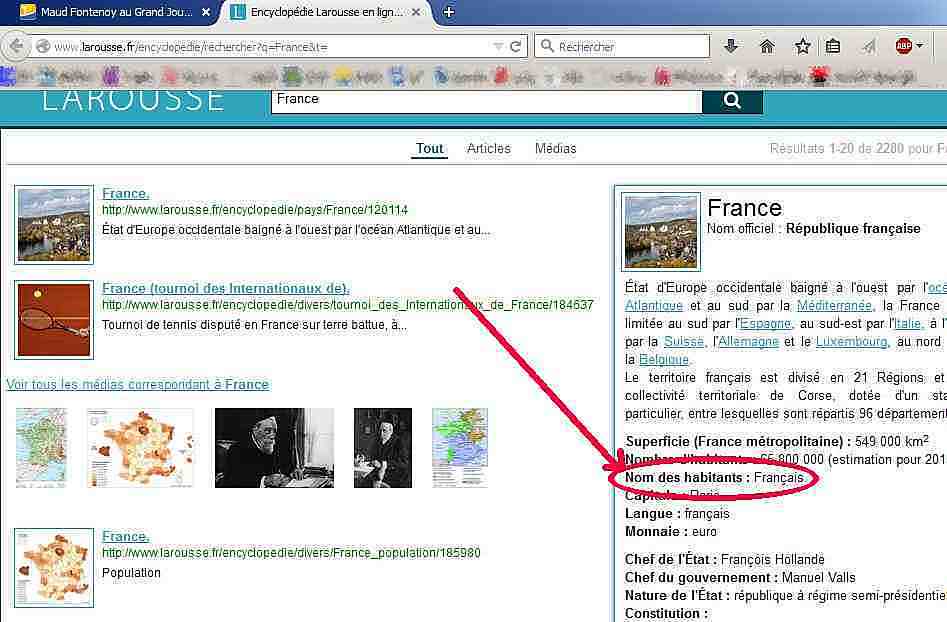Open the Allemagne link
Viewport: 947px width, 622px height.
749,342
